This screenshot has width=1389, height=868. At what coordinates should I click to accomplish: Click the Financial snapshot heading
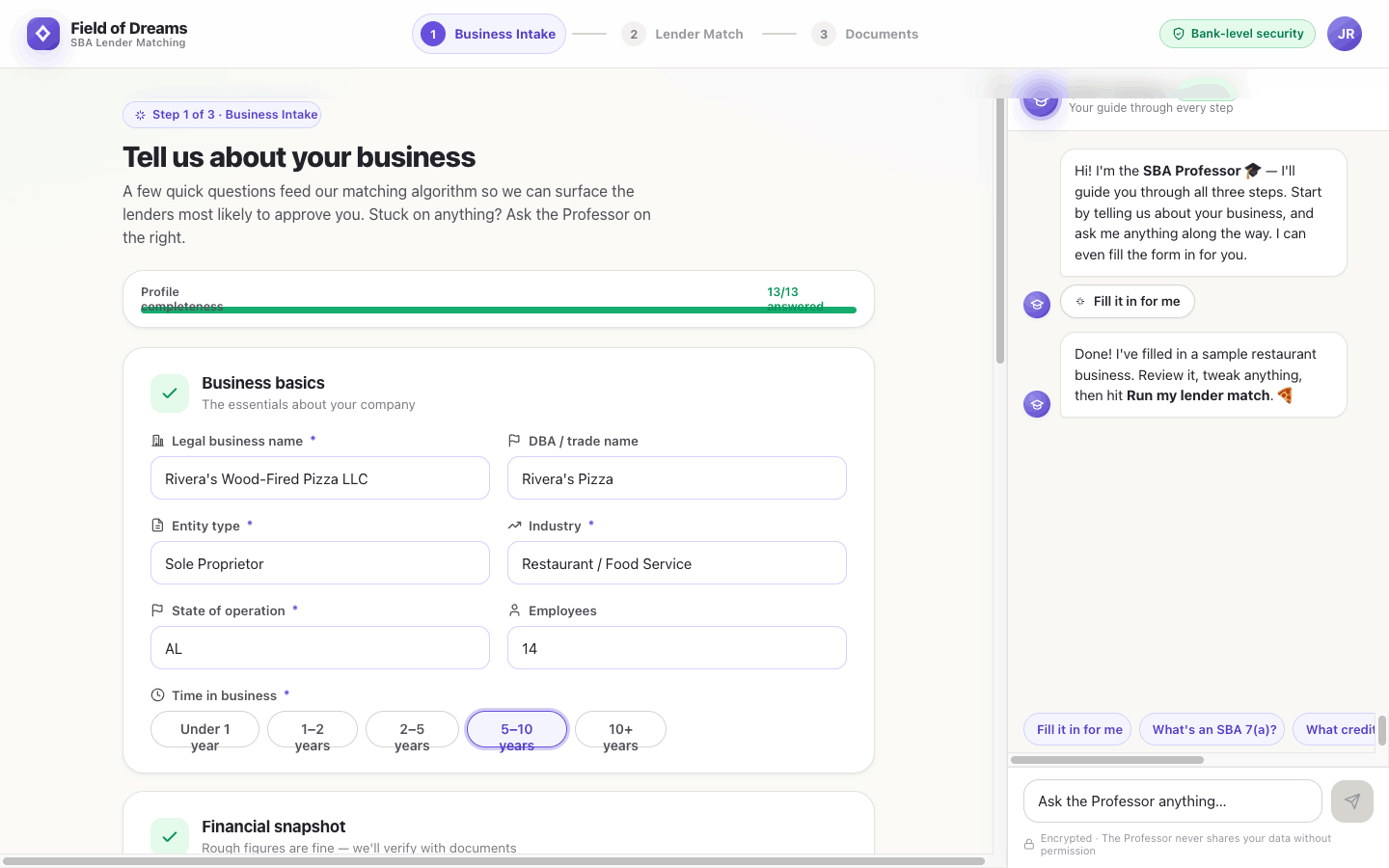coord(273,827)
